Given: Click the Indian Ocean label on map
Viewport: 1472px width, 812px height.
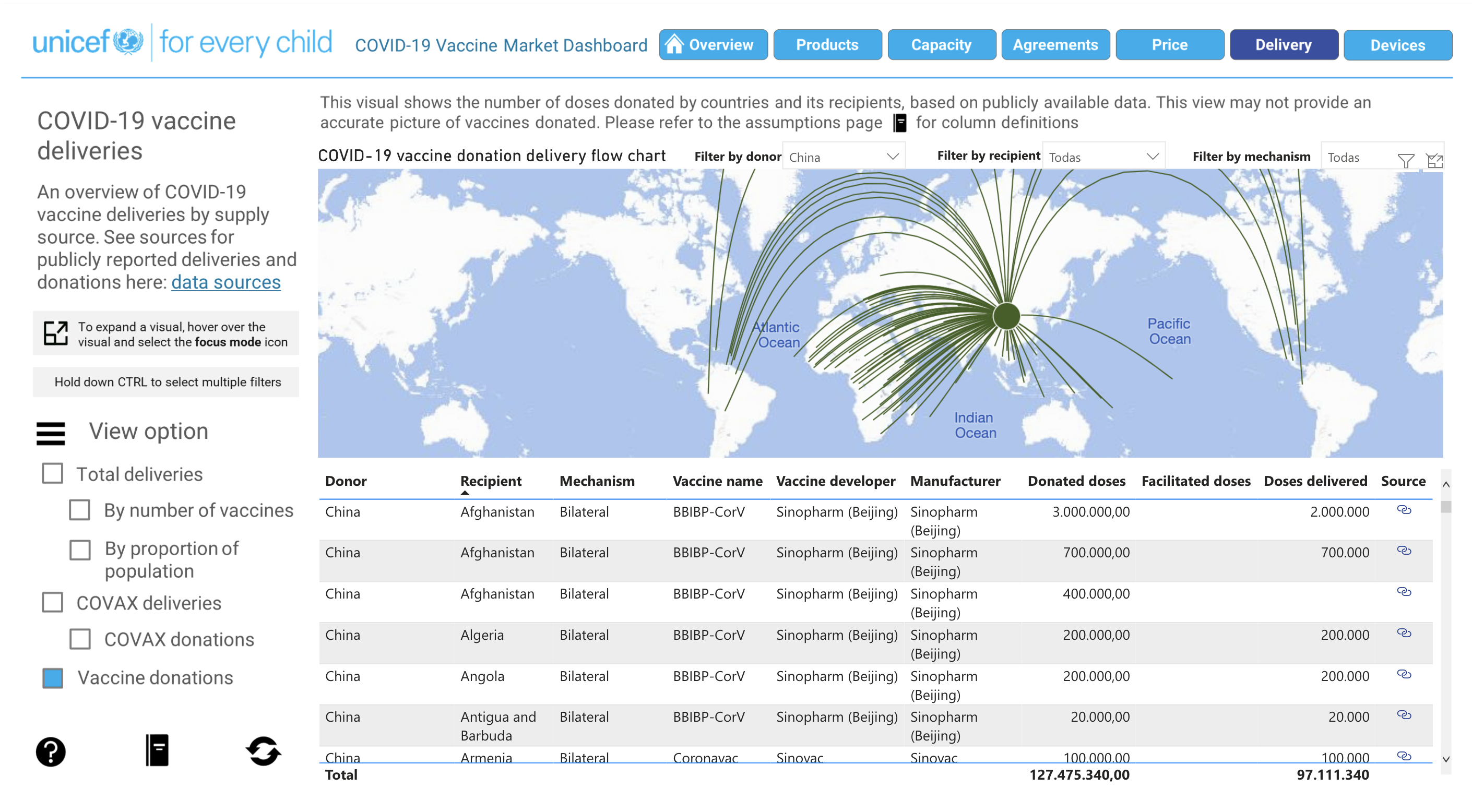Looking at the screenshot, I should 975,425.
